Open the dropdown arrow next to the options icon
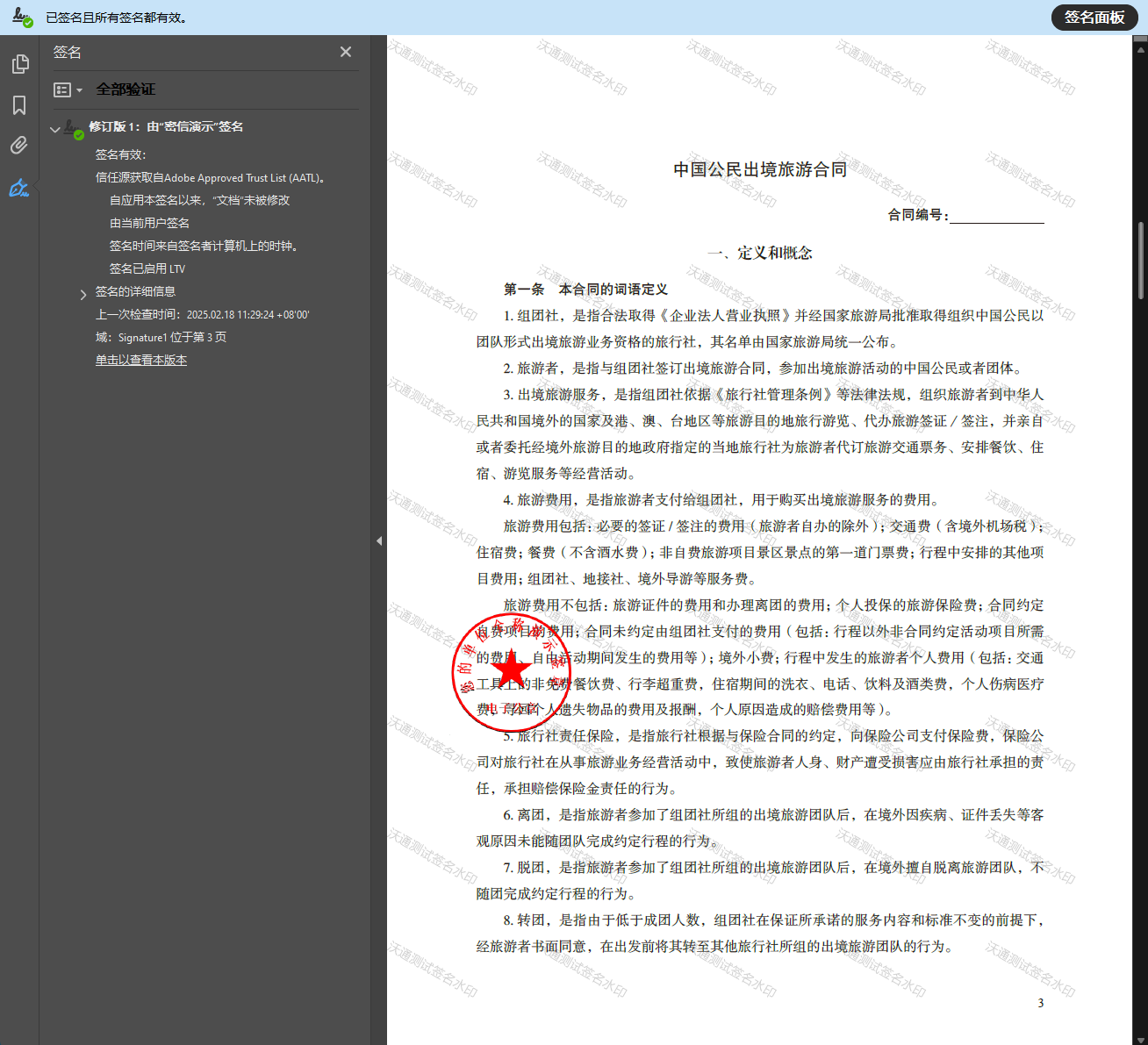 [x=79, y=89]
